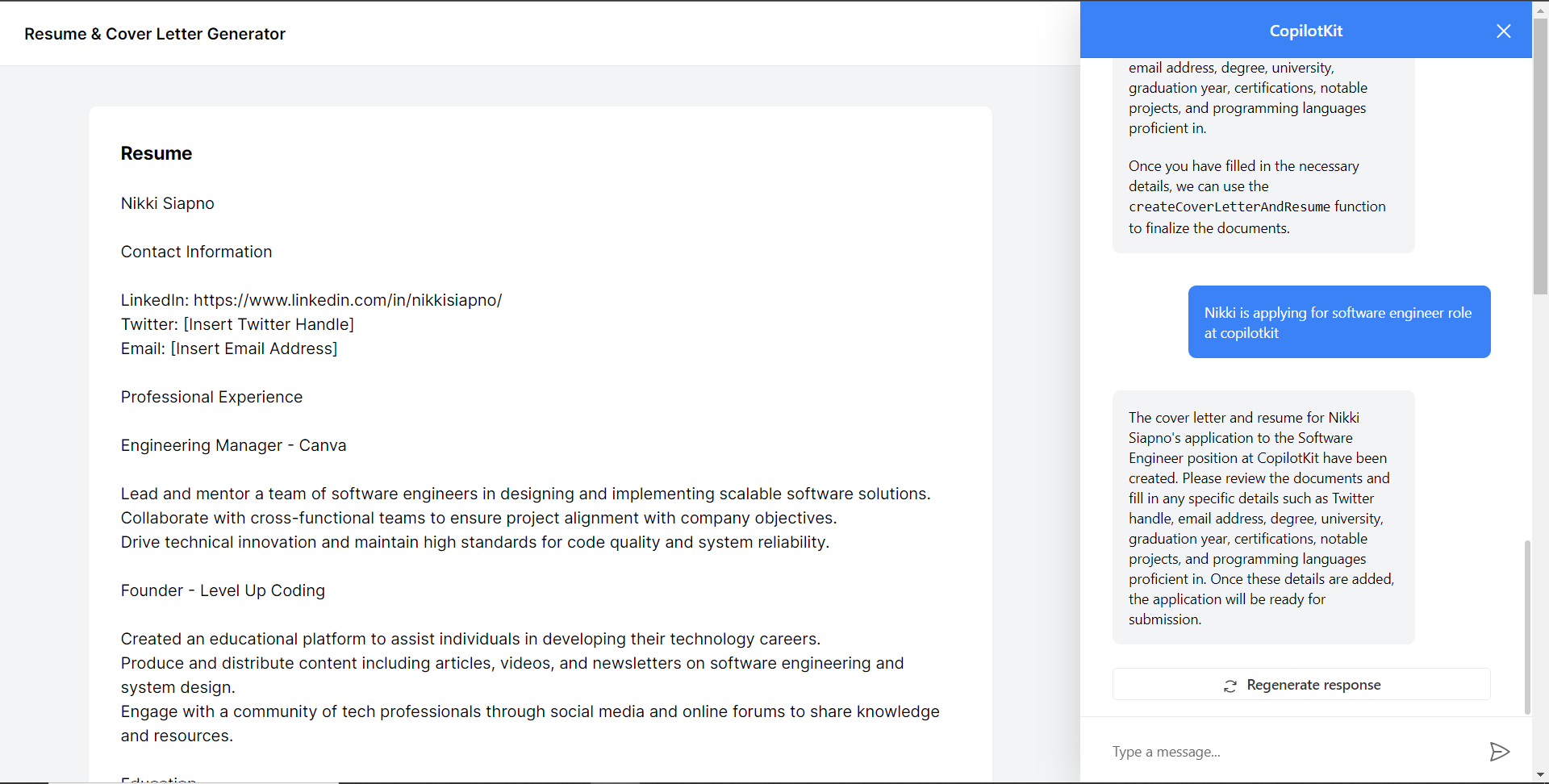Screen dimensions: 1549x784
Task: Click the send message arrow icon
Action: [1500, 752]
